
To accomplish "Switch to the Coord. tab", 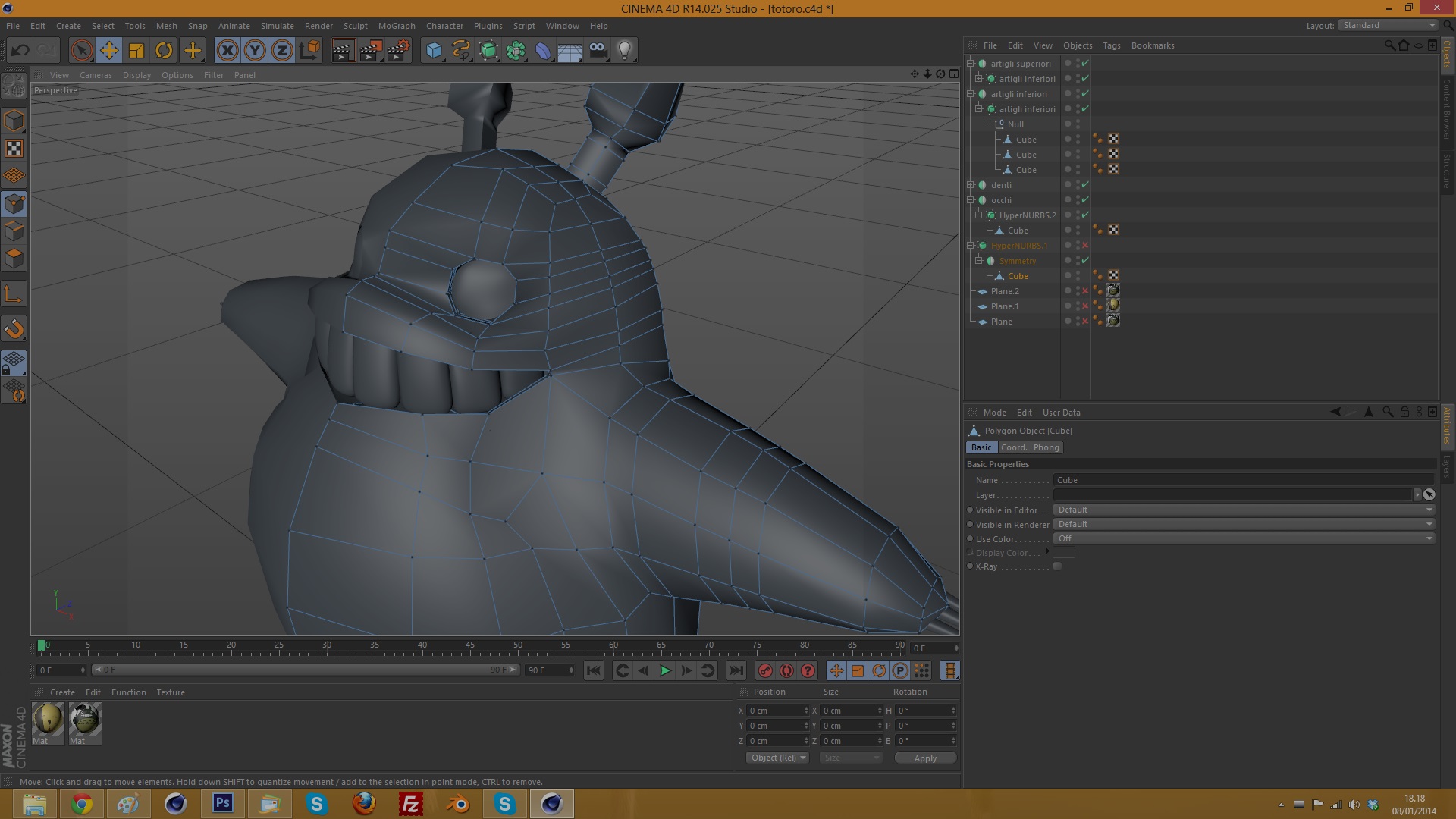I will [1013, 447].
